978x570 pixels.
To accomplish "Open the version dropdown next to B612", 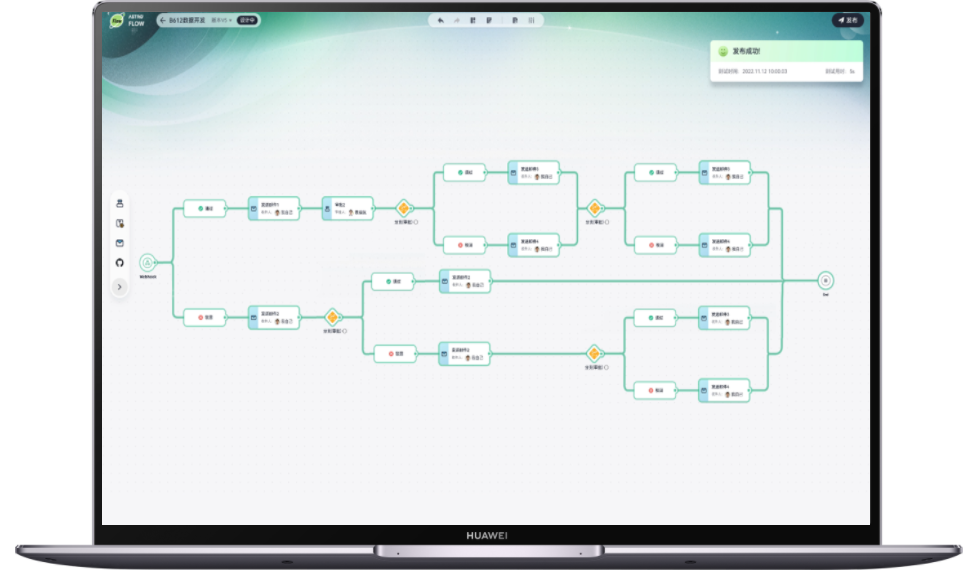I will tap(222, 20).
